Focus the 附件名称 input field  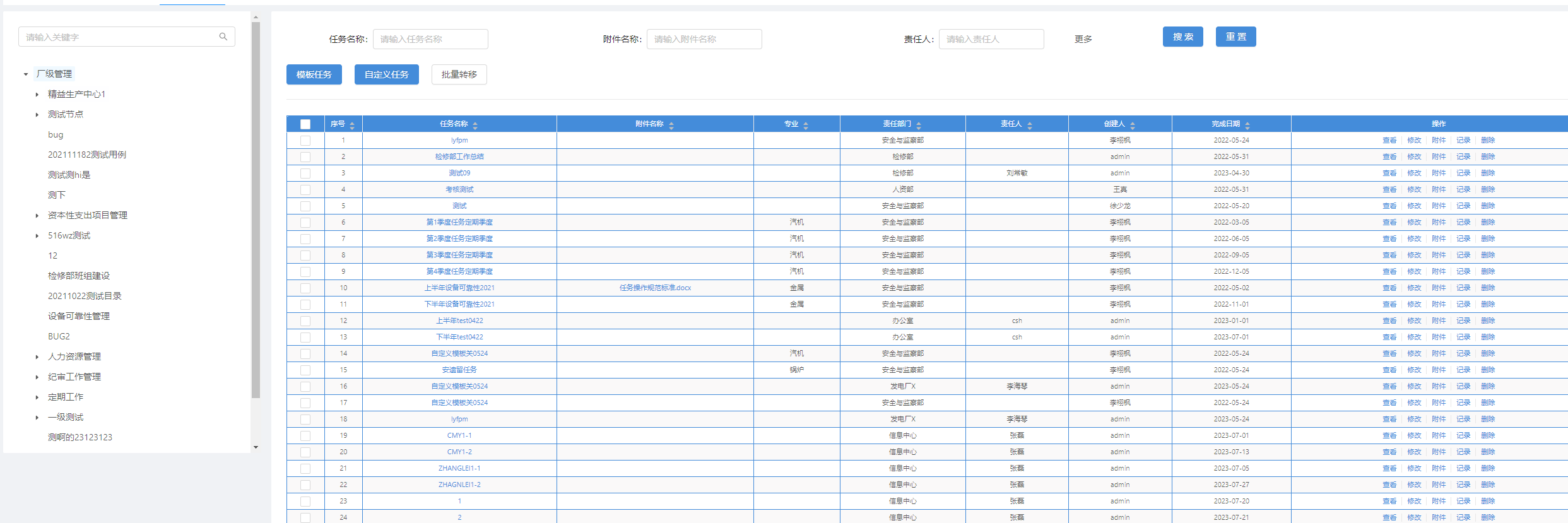point(704,39)
